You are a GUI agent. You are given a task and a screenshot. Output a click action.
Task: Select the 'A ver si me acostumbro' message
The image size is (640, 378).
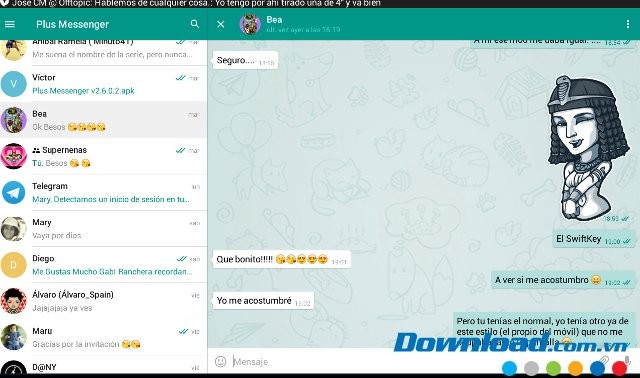pos(563,280)
